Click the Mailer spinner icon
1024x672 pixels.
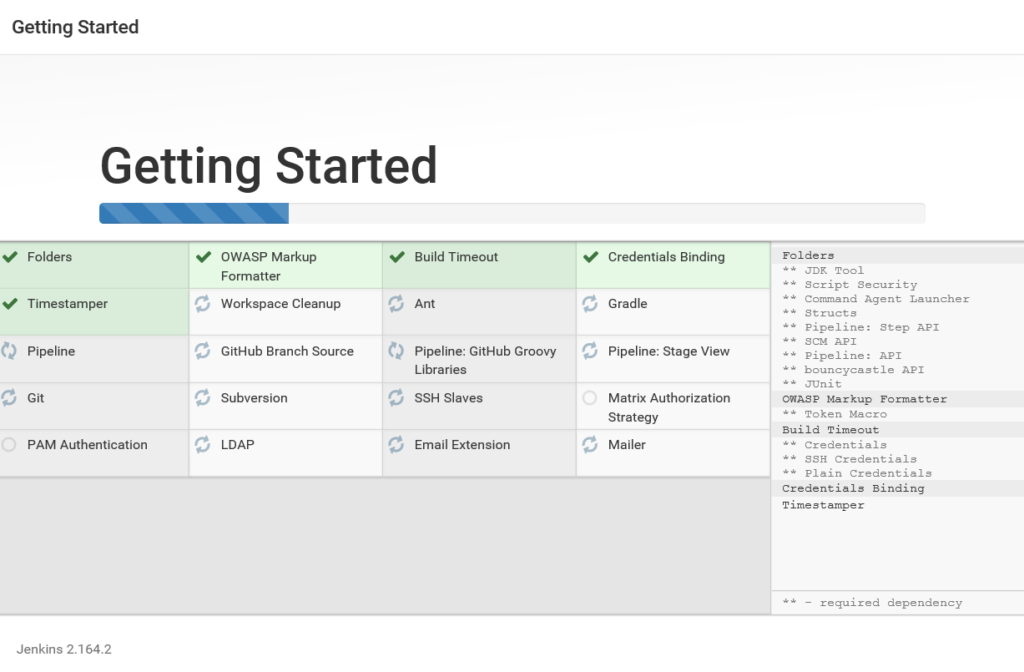[x=590, y=445]
